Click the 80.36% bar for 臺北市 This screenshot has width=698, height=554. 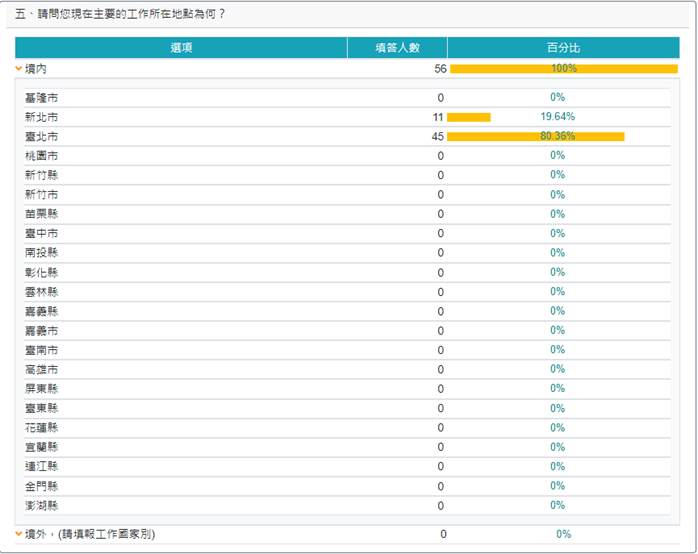click(x=535, y=136)
